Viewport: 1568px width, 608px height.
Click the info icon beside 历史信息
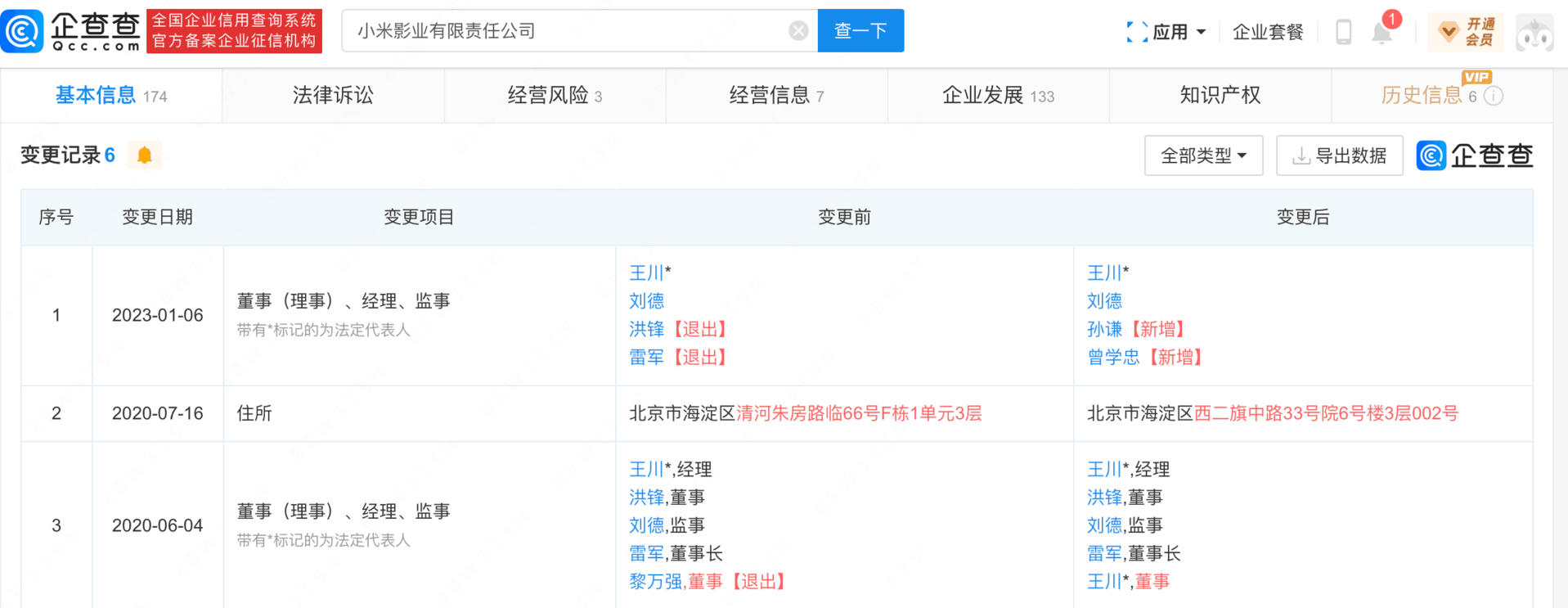(x=1494, y=96)
